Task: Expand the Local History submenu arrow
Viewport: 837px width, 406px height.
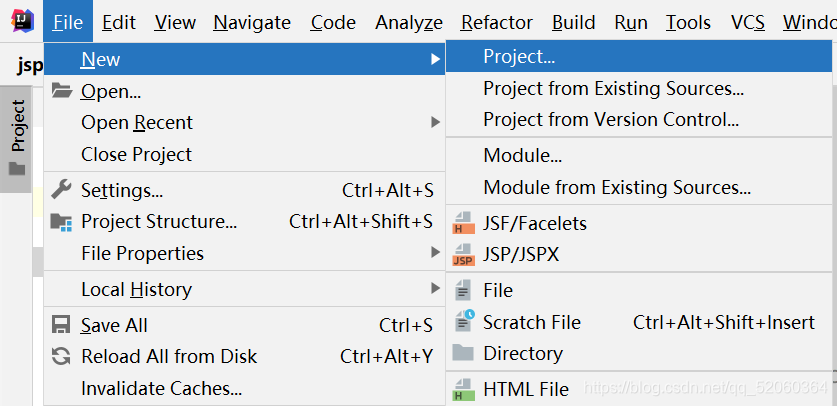Action: (436, 289)
